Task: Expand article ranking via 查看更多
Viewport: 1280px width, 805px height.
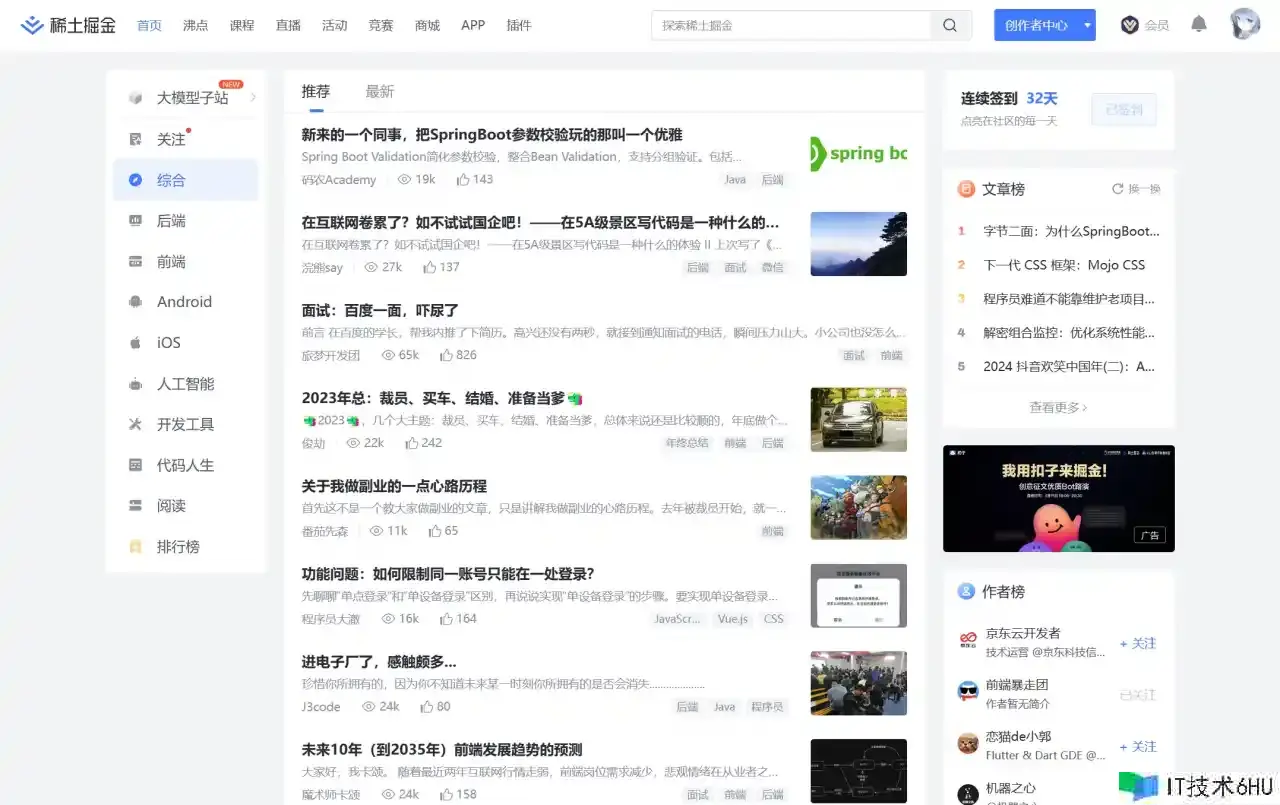Action: click(1058, 407)
